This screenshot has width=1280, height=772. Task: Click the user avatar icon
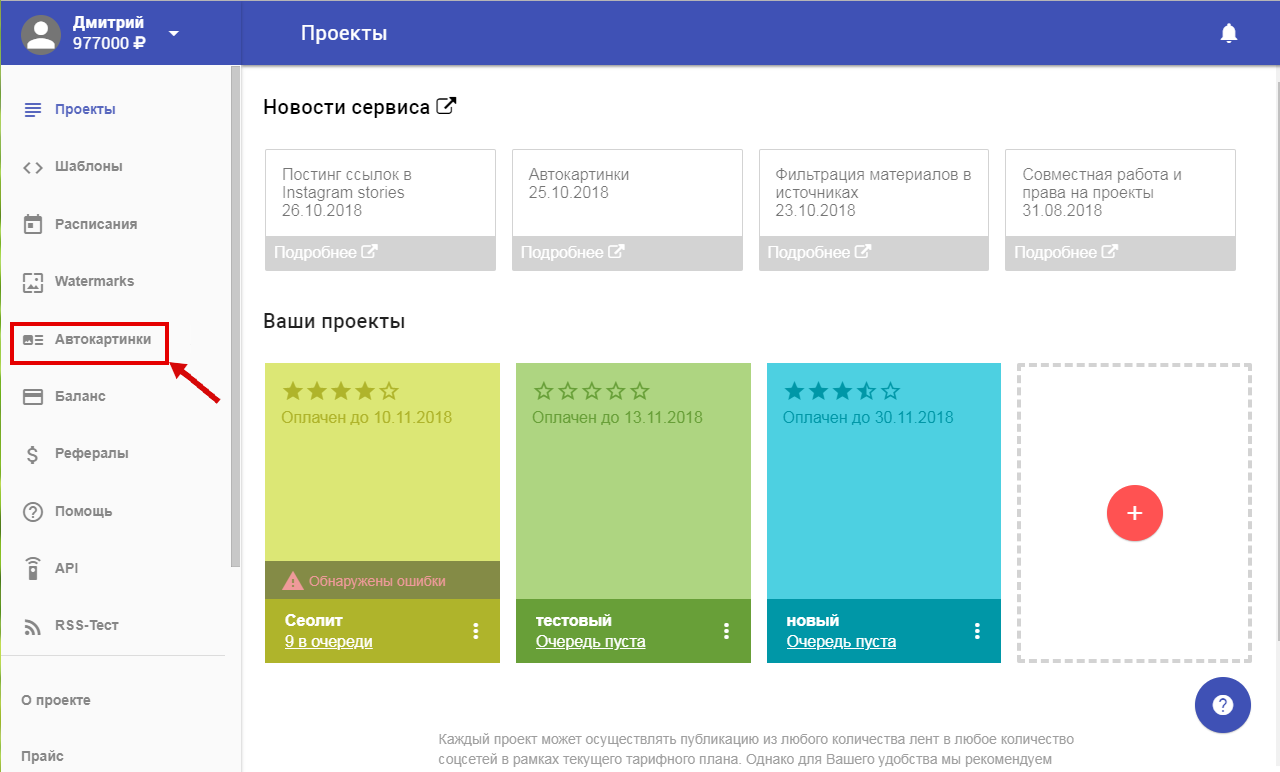[x=41, y=34]
